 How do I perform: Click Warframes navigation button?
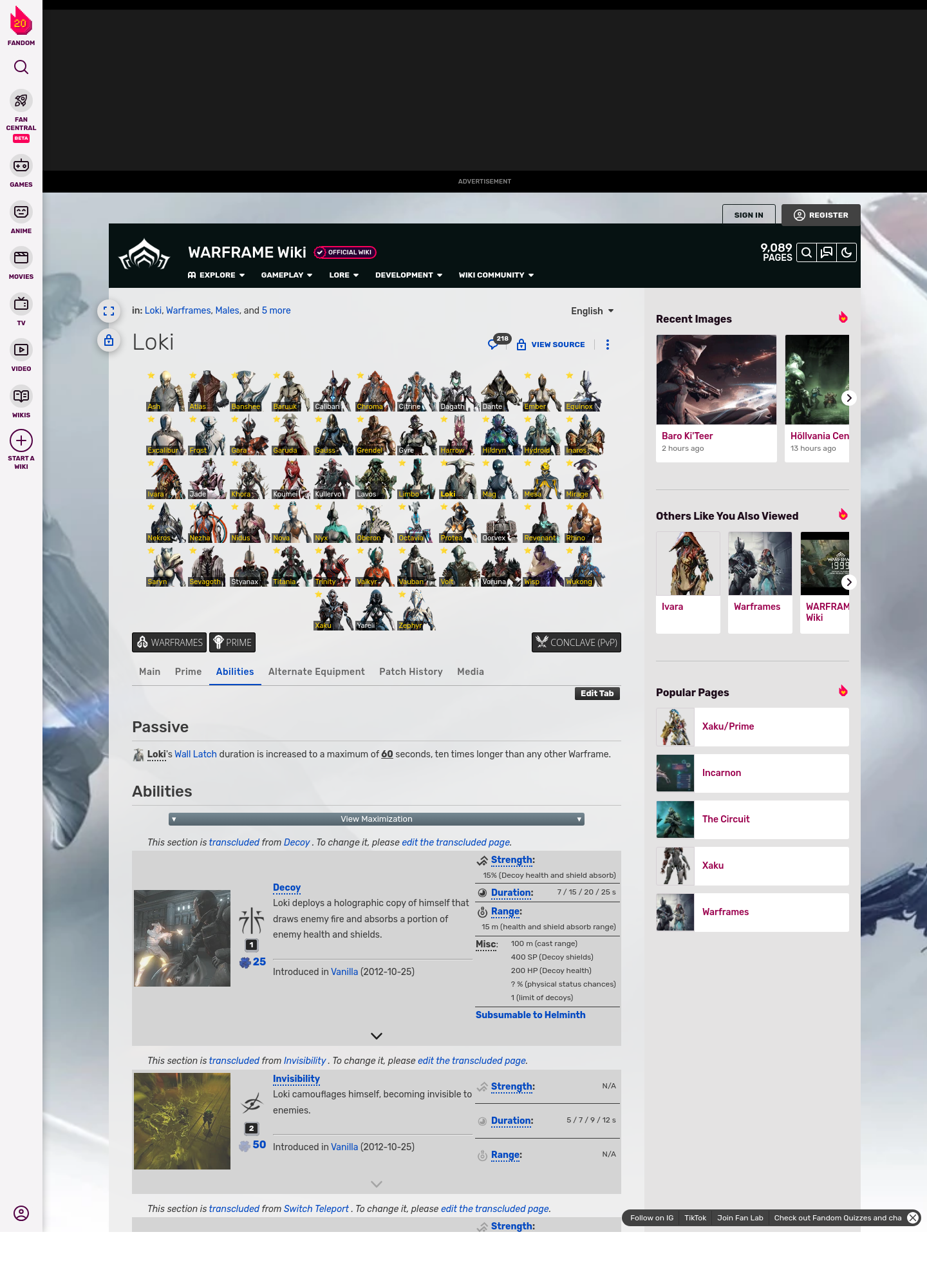pyautogui.click(x=169, y=643)
